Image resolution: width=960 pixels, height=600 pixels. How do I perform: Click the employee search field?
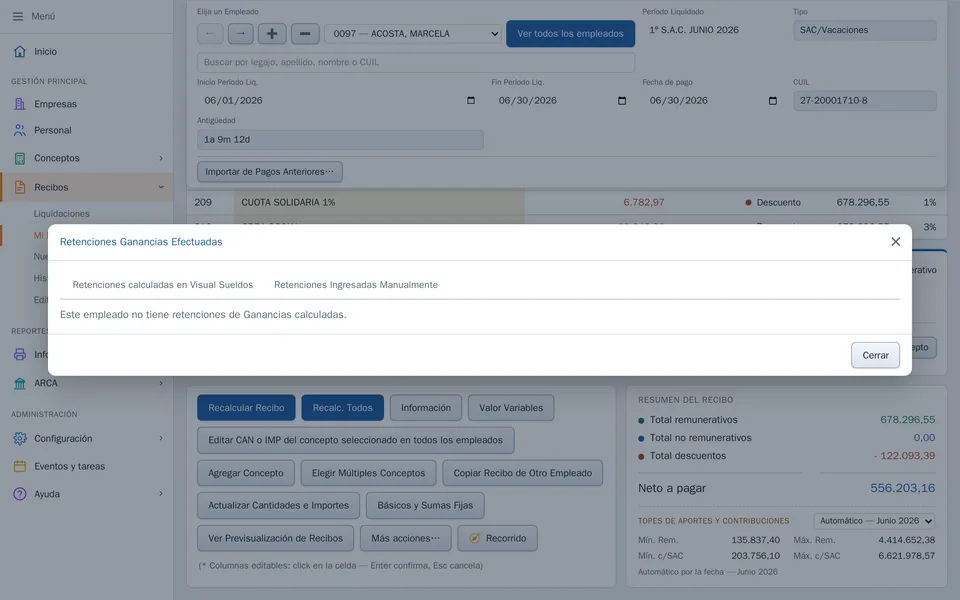tap(416, 62)
